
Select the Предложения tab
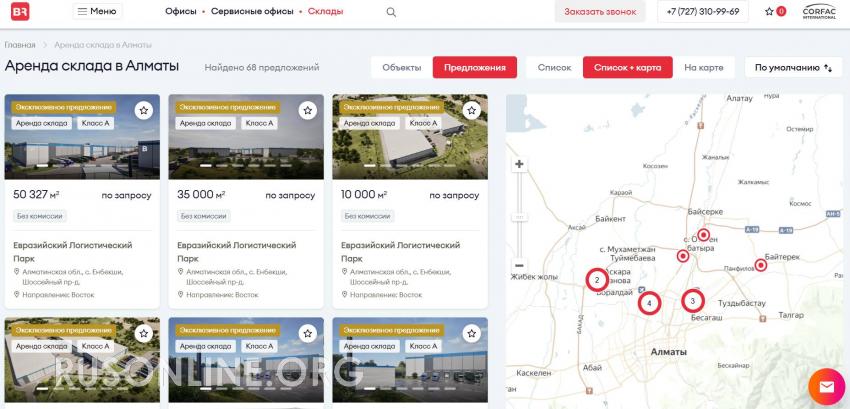pos(475,68)
